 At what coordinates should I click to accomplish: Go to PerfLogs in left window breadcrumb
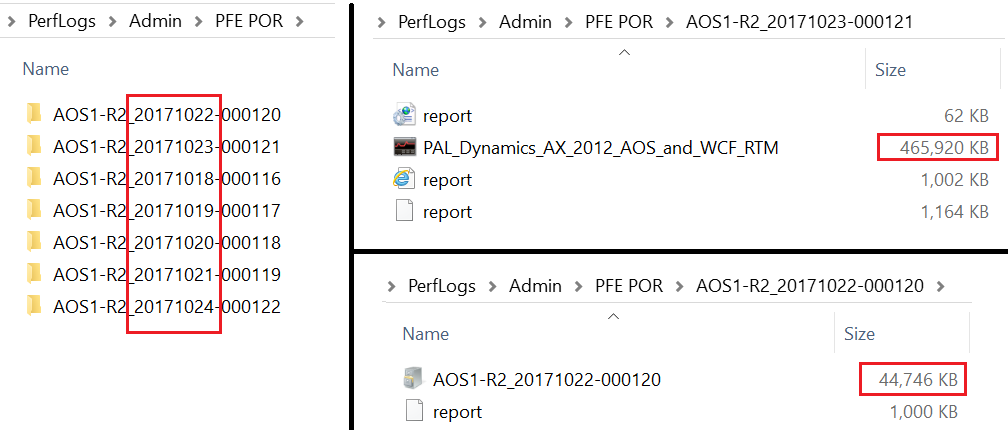[x=62, y=21]
